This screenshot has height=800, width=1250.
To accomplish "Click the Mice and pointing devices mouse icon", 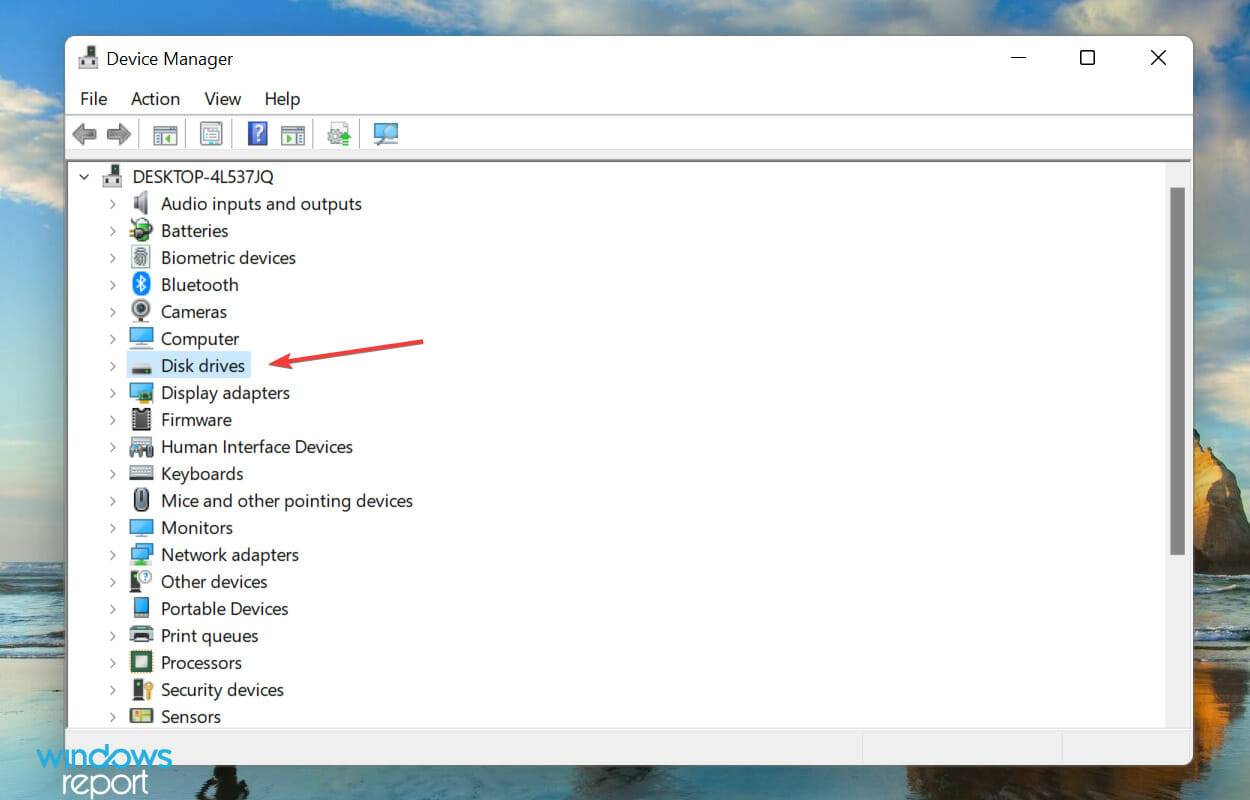I will click(141, 500).
